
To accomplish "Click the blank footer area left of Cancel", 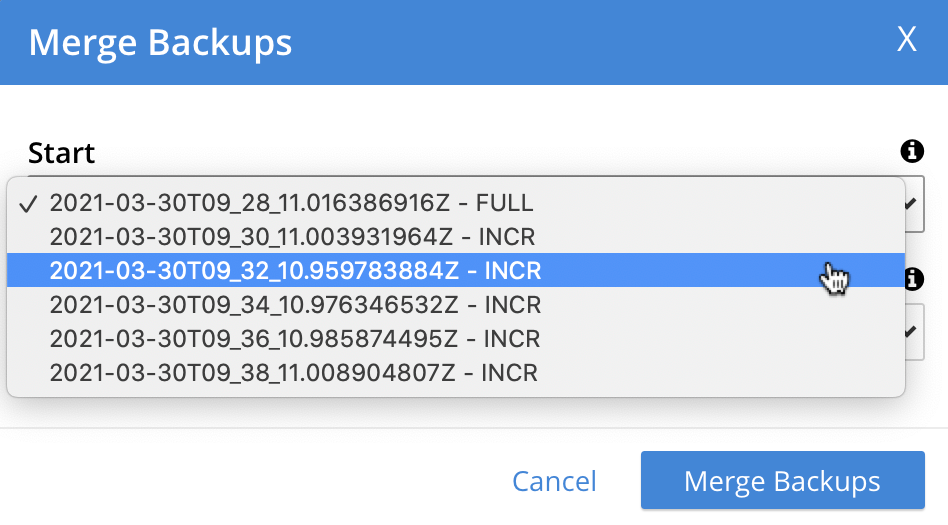I will pos(250,480).
